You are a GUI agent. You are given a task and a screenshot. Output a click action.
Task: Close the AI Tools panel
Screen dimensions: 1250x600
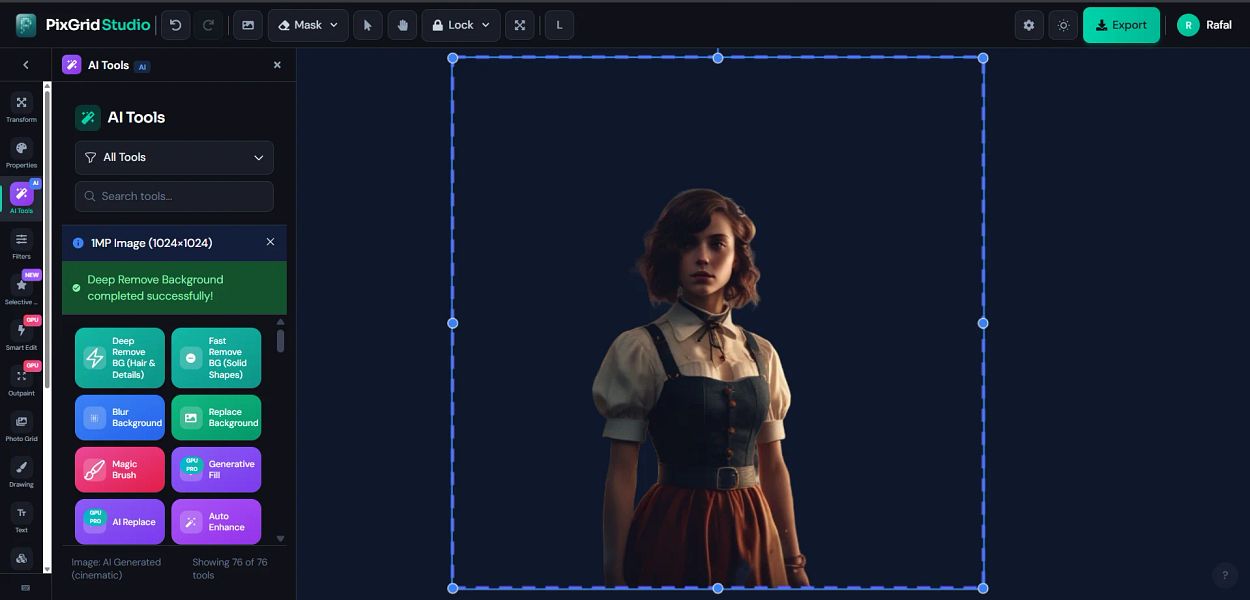pyautogui.click(x=277, y=65)
